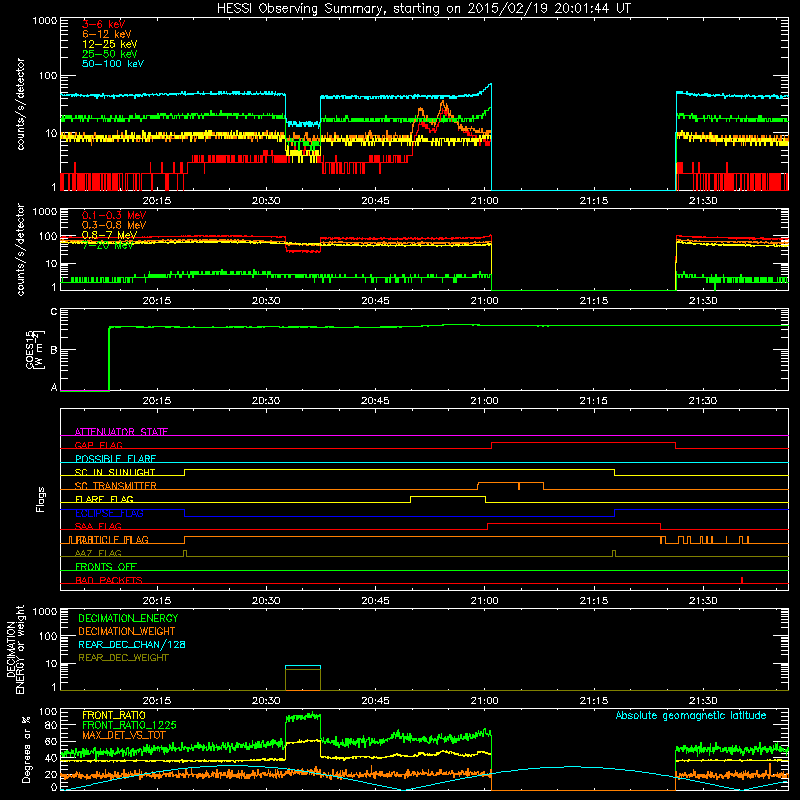
Task: Click the DECIMATION_ENERGY legend label
Action: click(128, 618)
